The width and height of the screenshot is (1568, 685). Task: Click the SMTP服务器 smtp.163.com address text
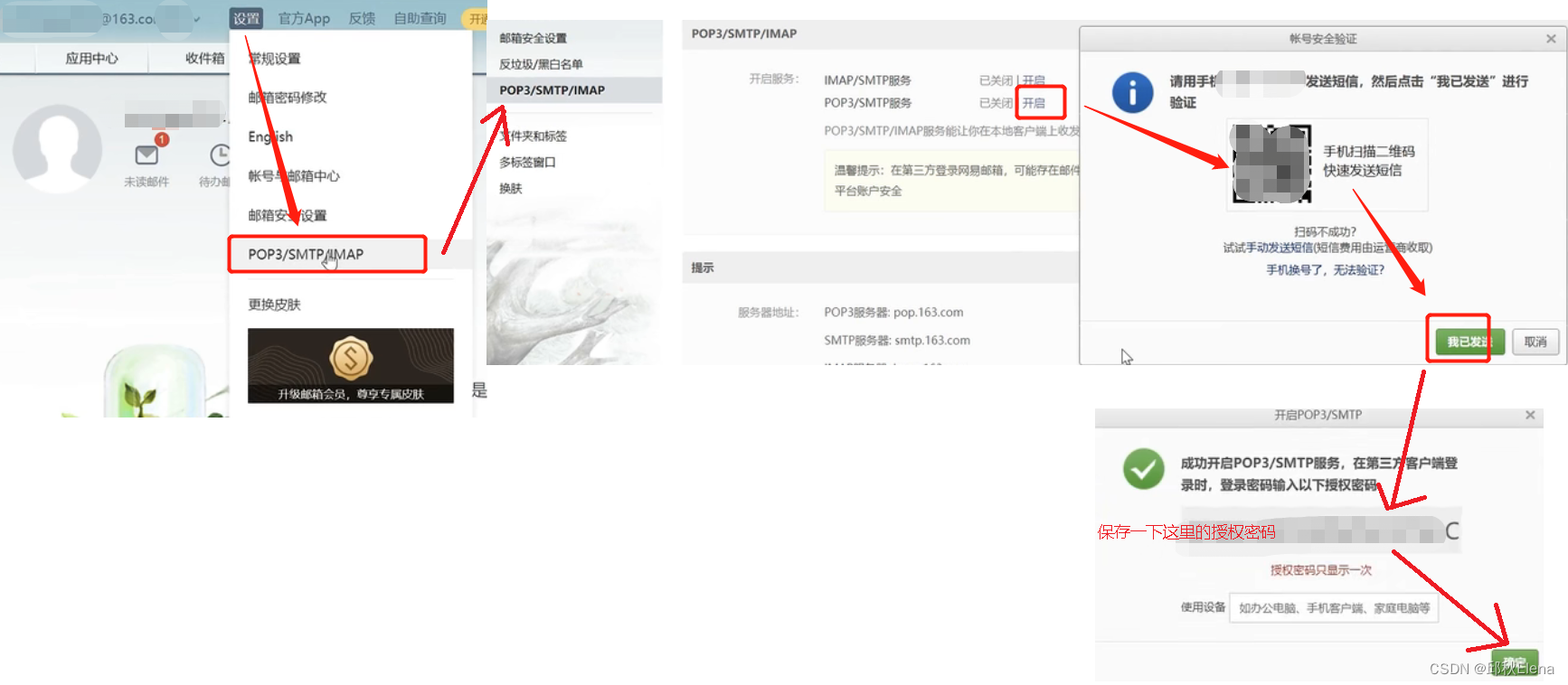click(x=897, y=341)
